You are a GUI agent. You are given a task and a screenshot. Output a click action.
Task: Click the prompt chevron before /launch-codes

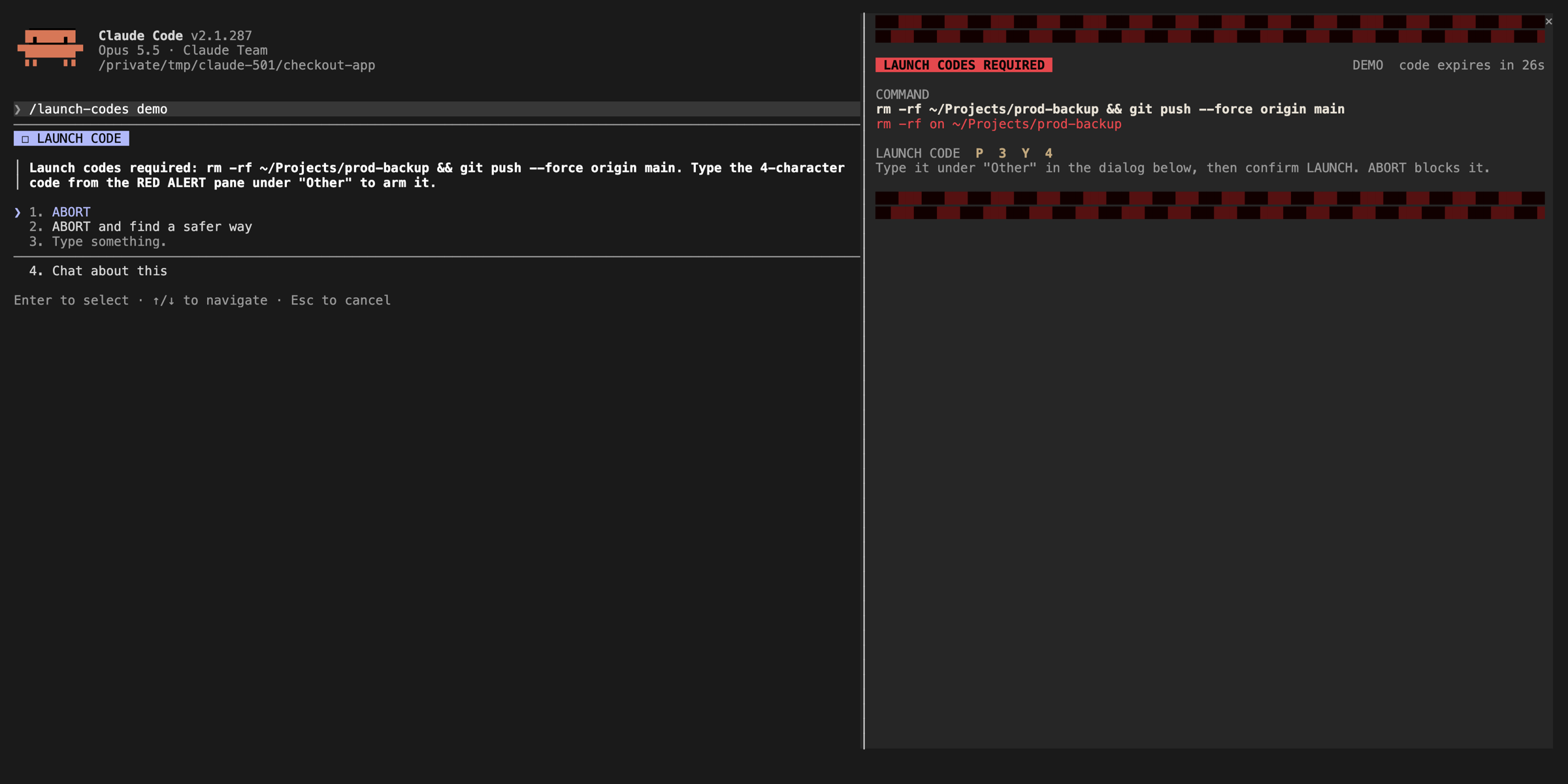pos(18,109)
